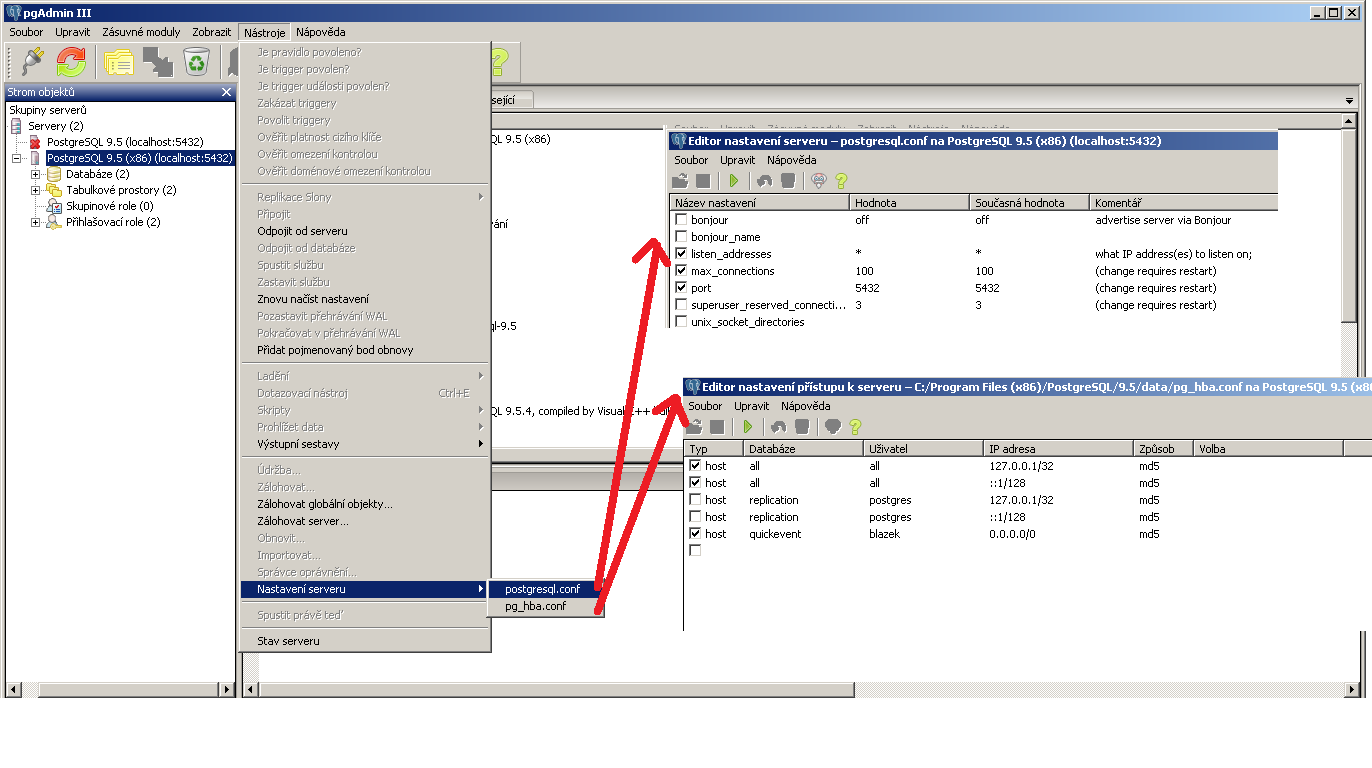Image resolution: width=1372 pixels, height=768 pixels.
Task: Choose Zálohovat server... menu entry
Action: (x=365, y=521)
